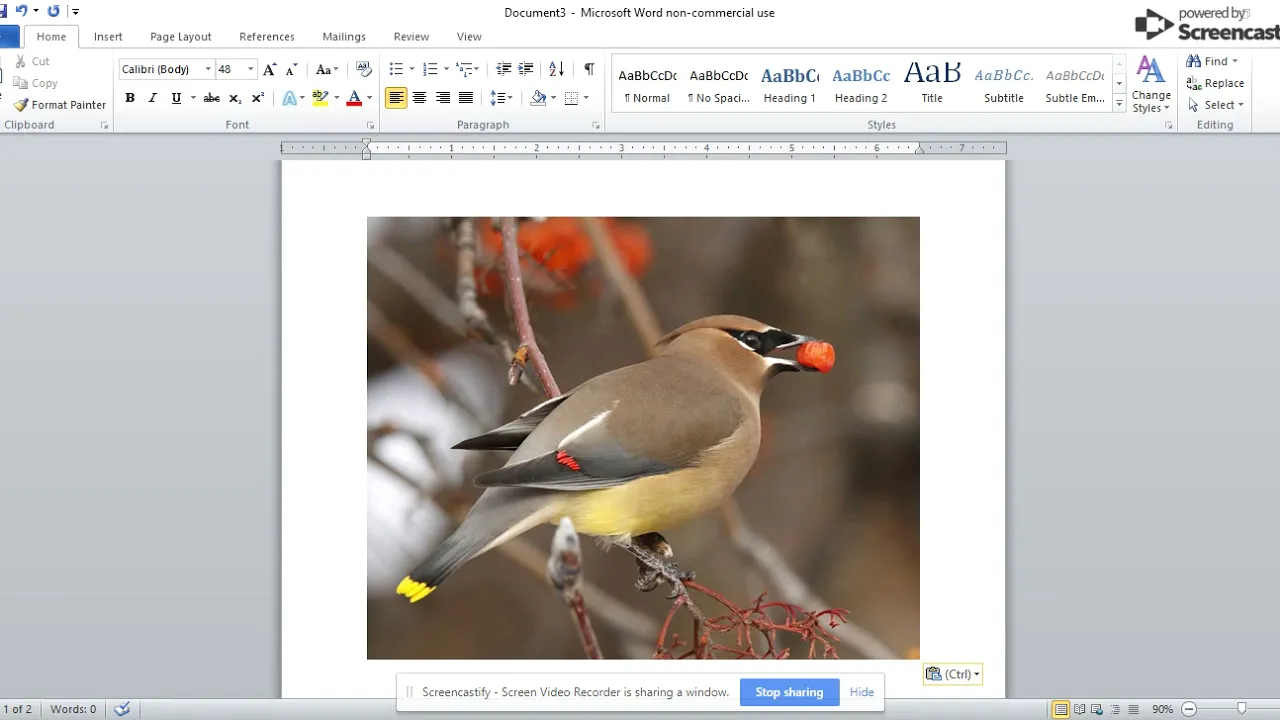The image size is (1280, 720).
Task: Click Align Text Right icon
Action: [x=442, y=98]
